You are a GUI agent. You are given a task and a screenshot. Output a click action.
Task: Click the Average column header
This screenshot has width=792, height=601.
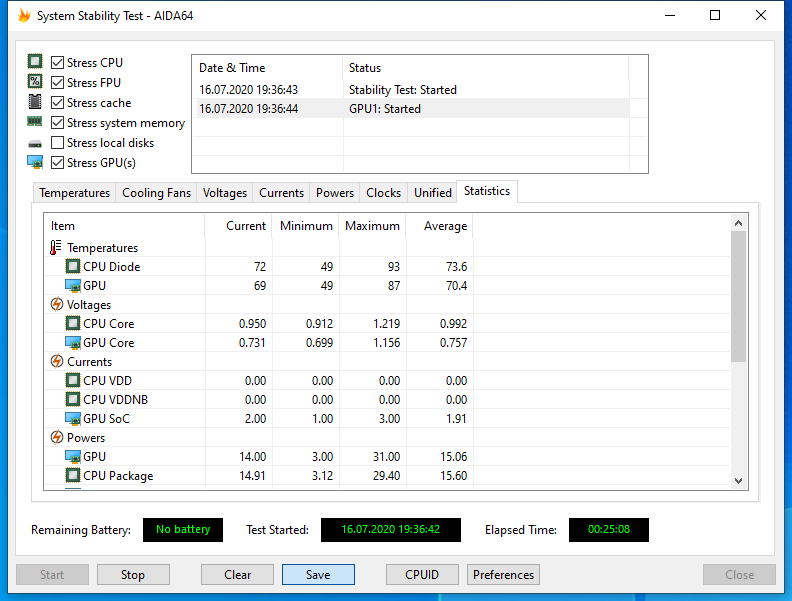point(440,226)
